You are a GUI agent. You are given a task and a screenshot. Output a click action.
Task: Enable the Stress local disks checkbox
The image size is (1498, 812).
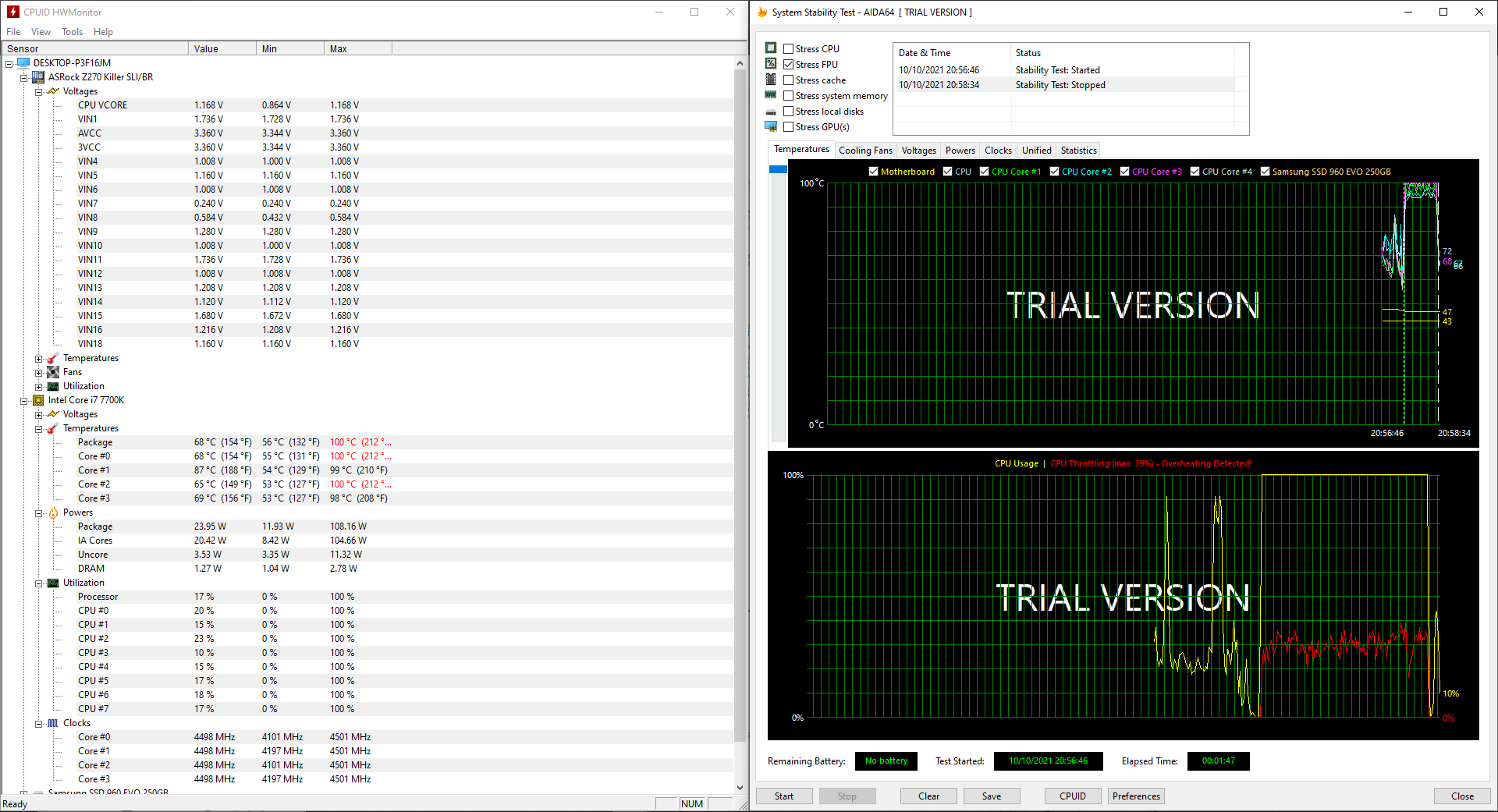click(788, 111)
